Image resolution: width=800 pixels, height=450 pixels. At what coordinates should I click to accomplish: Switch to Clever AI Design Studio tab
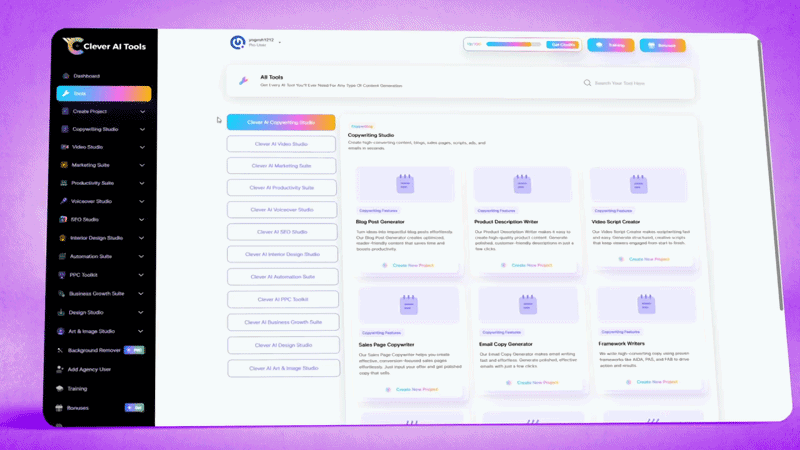pyautogui.click(x=282, y=345)
